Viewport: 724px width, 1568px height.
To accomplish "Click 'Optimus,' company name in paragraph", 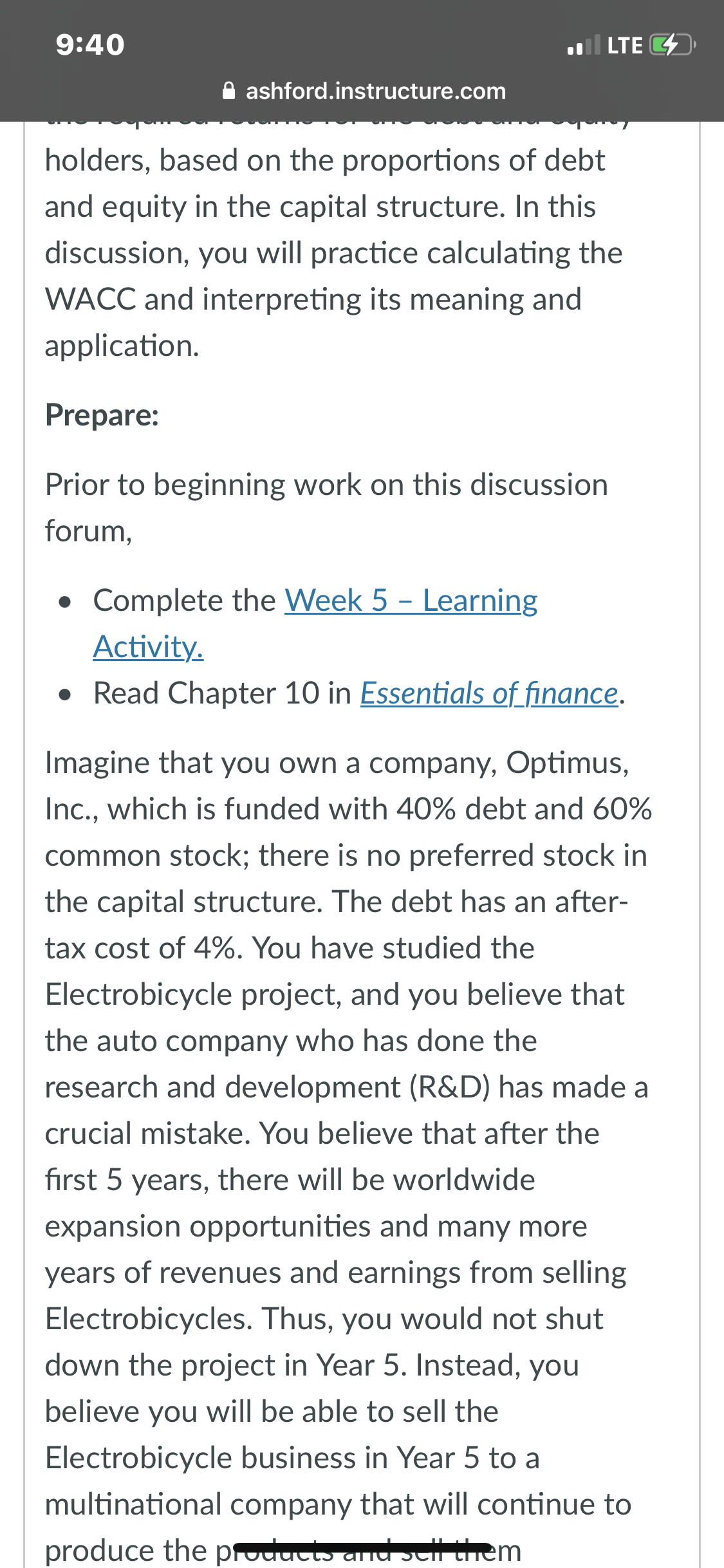I will (x=568, y=763).
